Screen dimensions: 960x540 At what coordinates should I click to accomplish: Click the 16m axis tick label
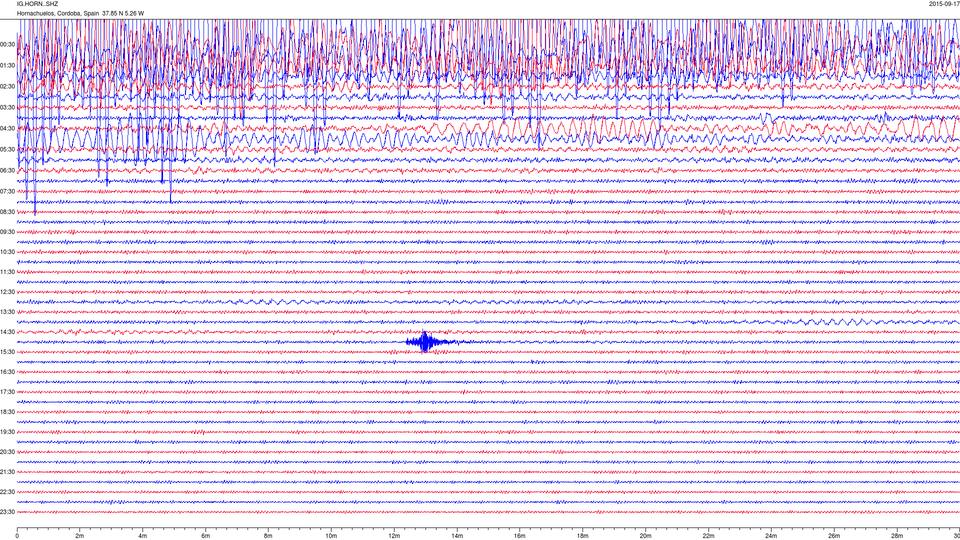(x=520, y=536)
